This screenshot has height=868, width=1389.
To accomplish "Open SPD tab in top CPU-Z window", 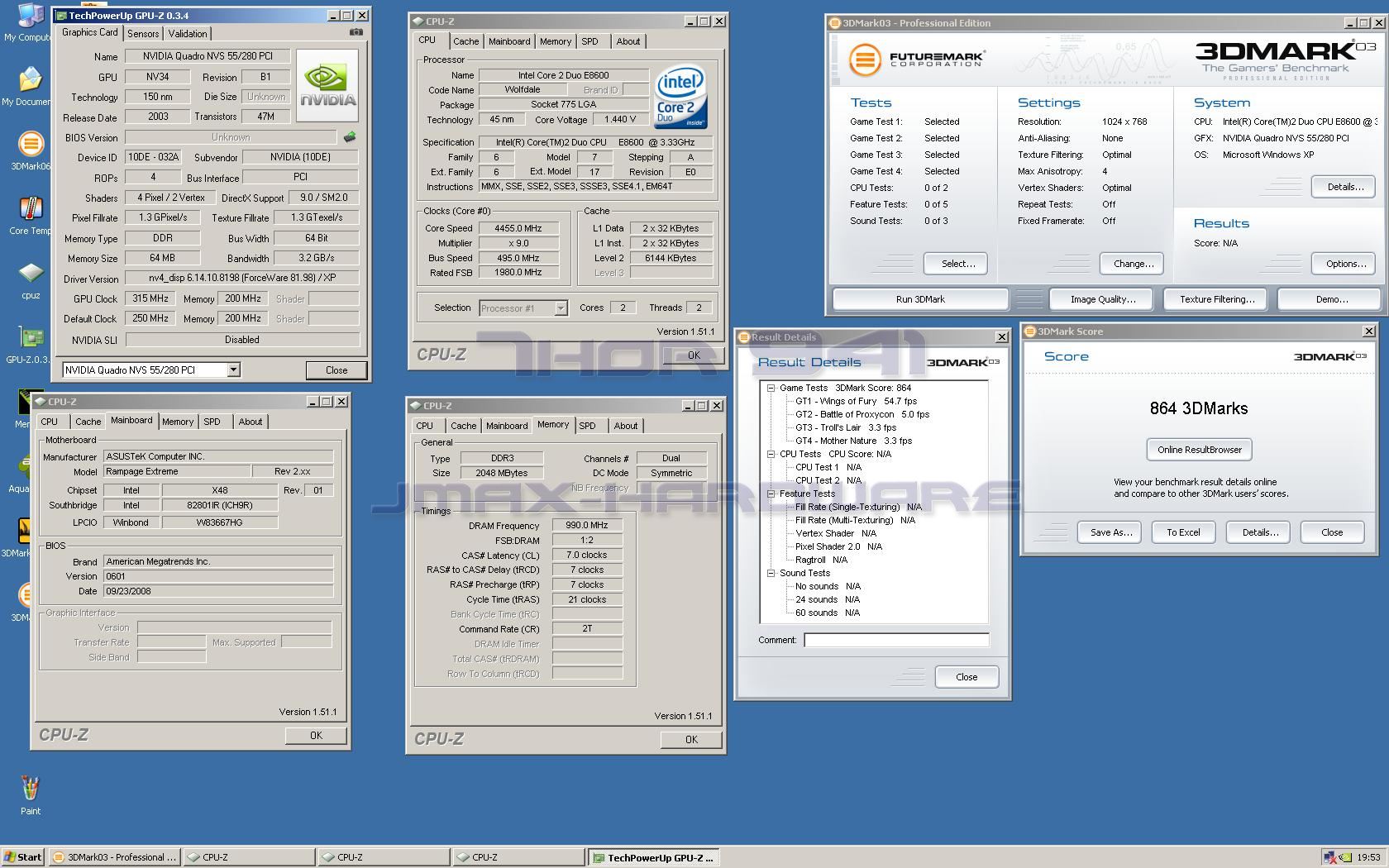I will [x=589, y=41].
